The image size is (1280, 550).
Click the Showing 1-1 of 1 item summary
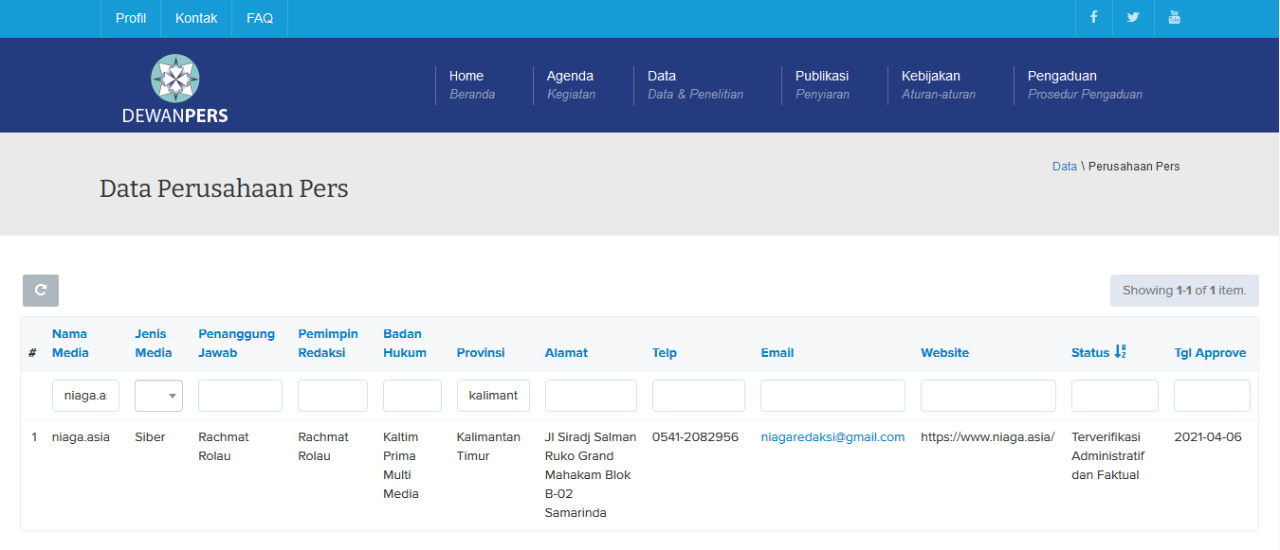1184,290
